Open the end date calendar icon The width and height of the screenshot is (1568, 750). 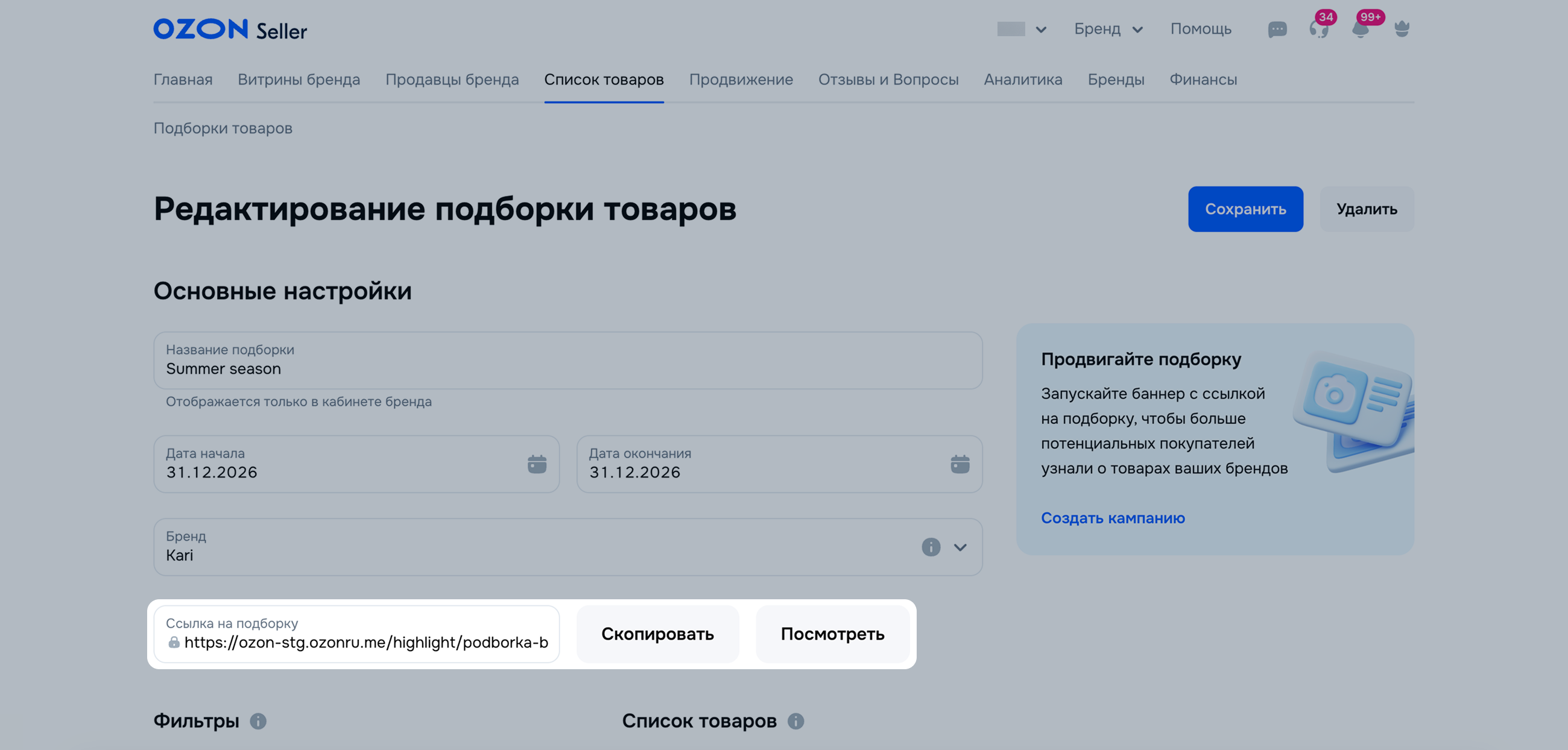tap(960, 464)
